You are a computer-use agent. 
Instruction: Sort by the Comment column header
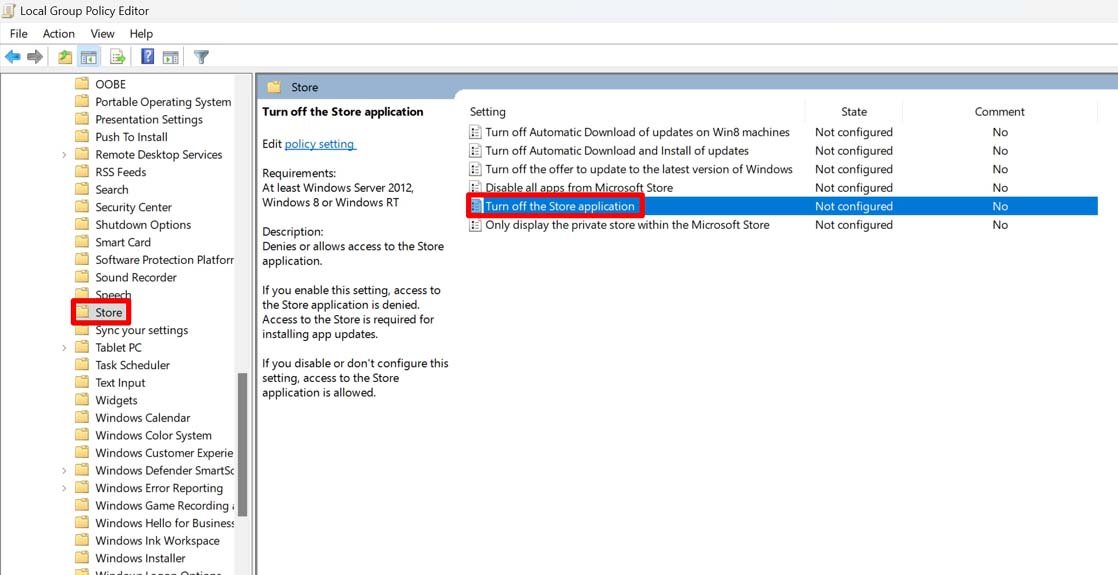pos(1000,112)
